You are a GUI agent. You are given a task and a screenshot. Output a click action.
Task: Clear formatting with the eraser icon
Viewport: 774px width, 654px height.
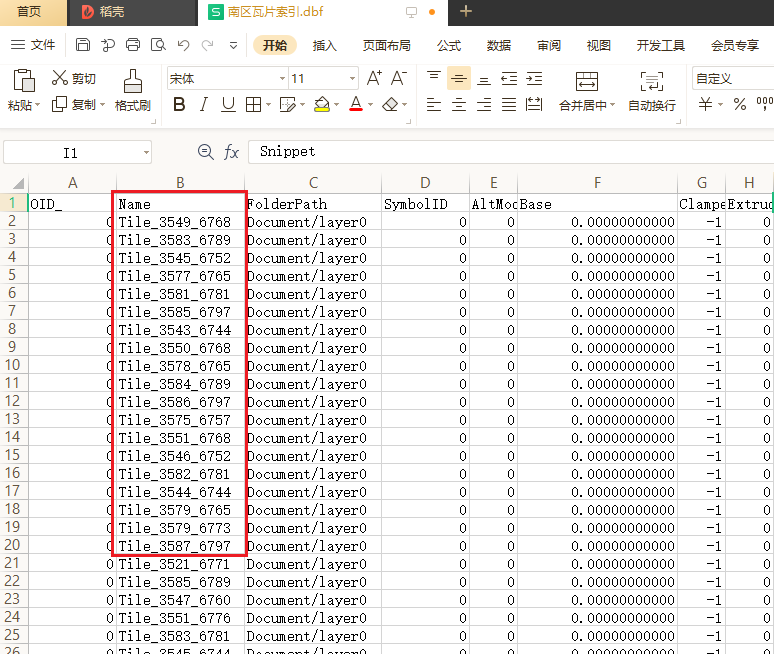390,105
